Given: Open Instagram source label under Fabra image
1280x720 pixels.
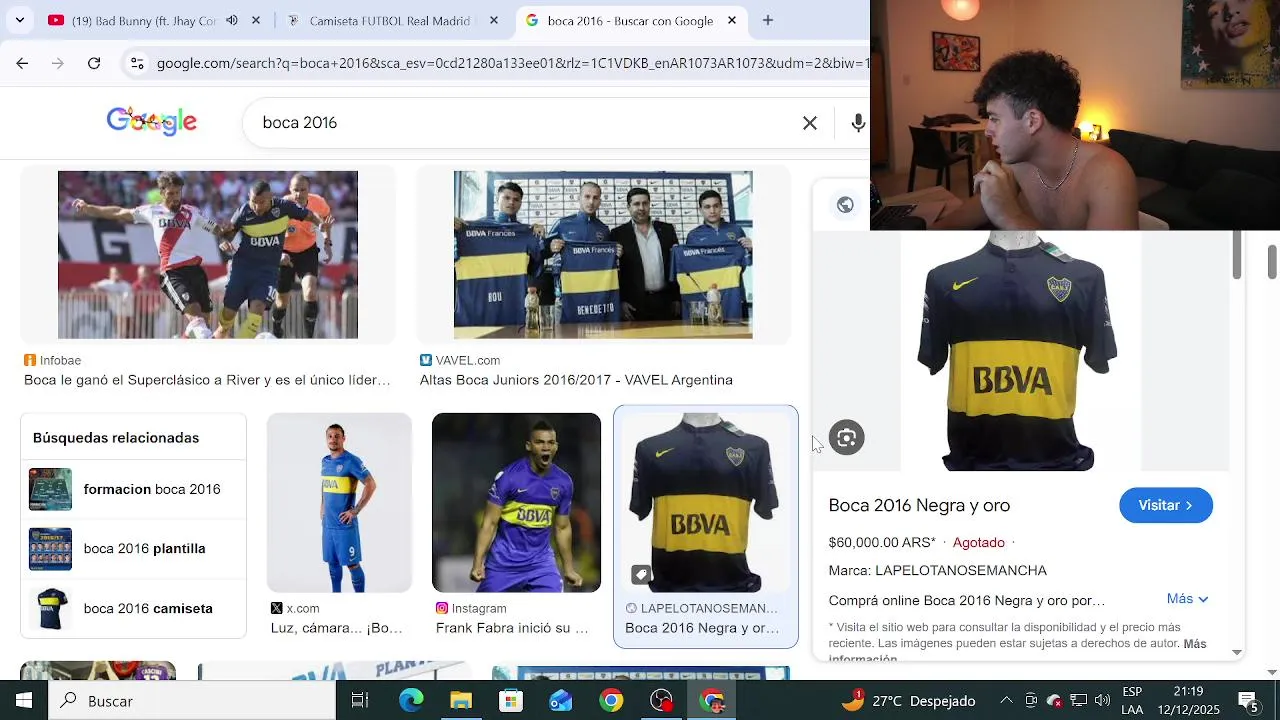Looking at the screenshot, I should tap(471, 608).
